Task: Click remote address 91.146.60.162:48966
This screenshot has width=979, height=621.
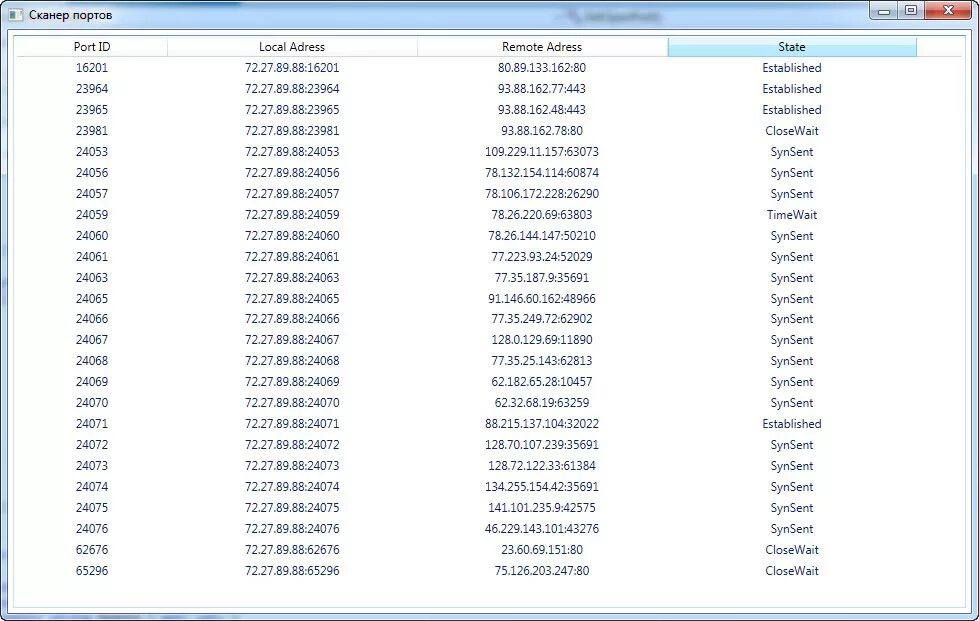Action: point(542,298)
